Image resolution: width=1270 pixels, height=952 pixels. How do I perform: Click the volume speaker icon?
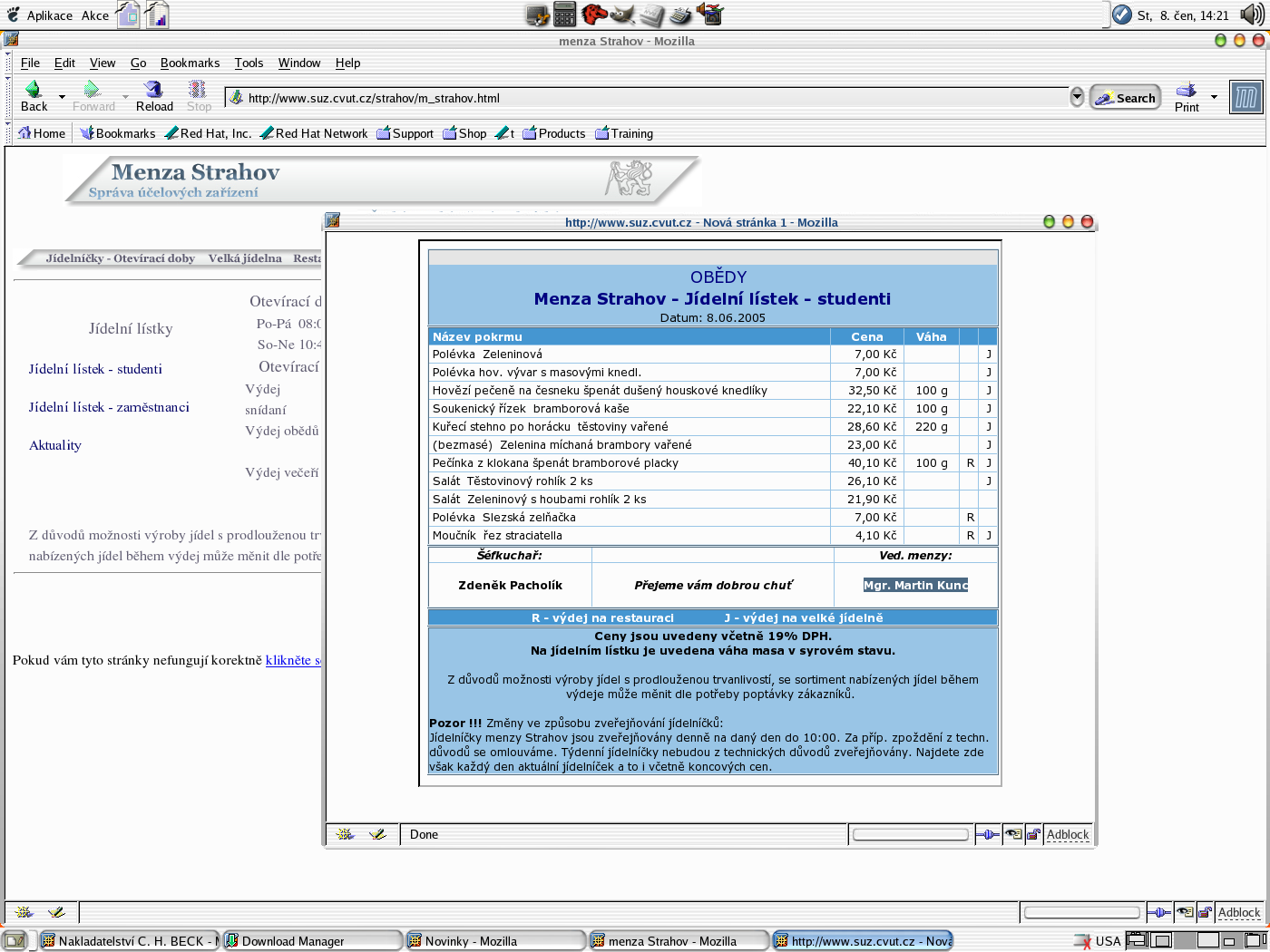1251,15
